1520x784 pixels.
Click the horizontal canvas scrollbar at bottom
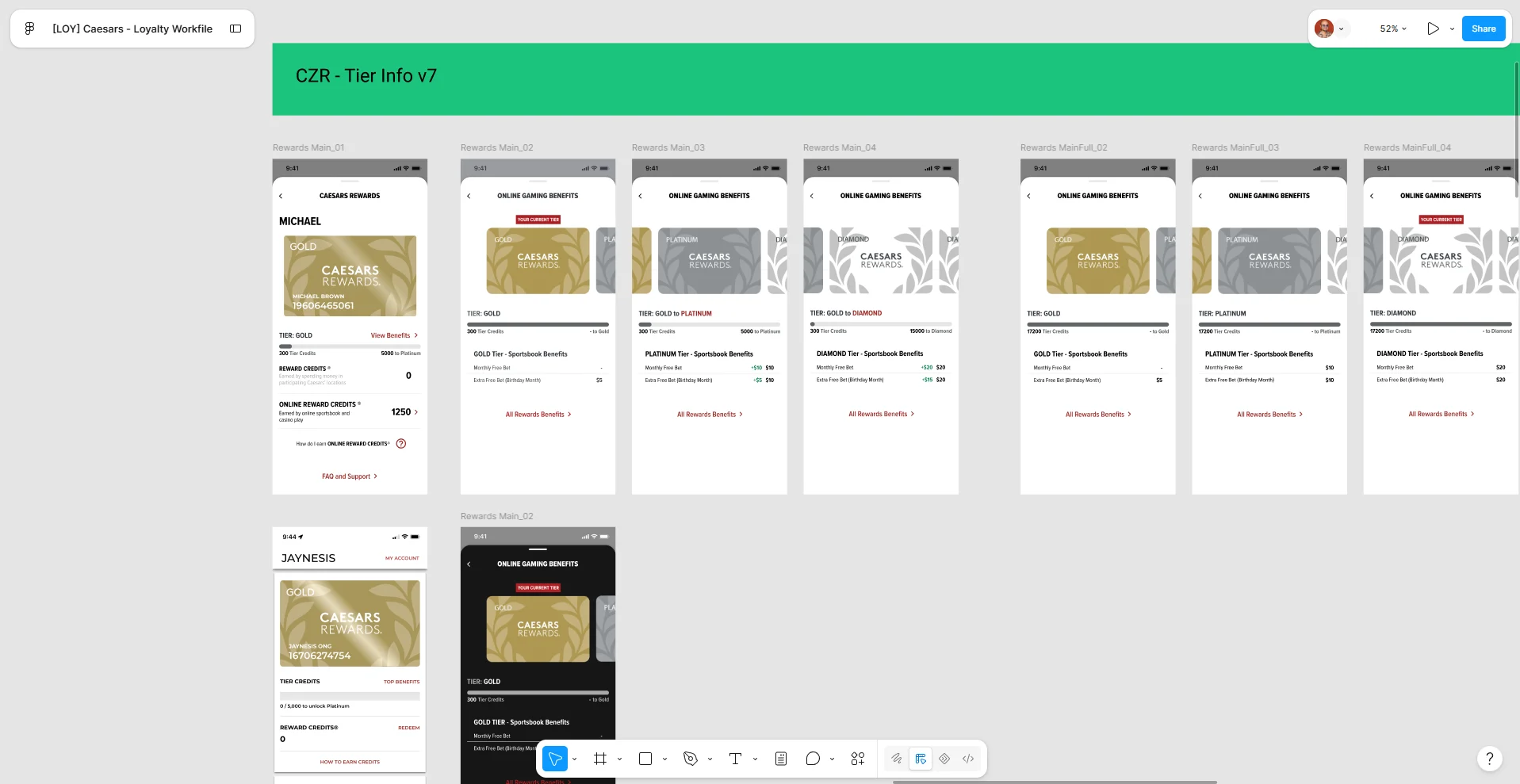[1055, 782]
